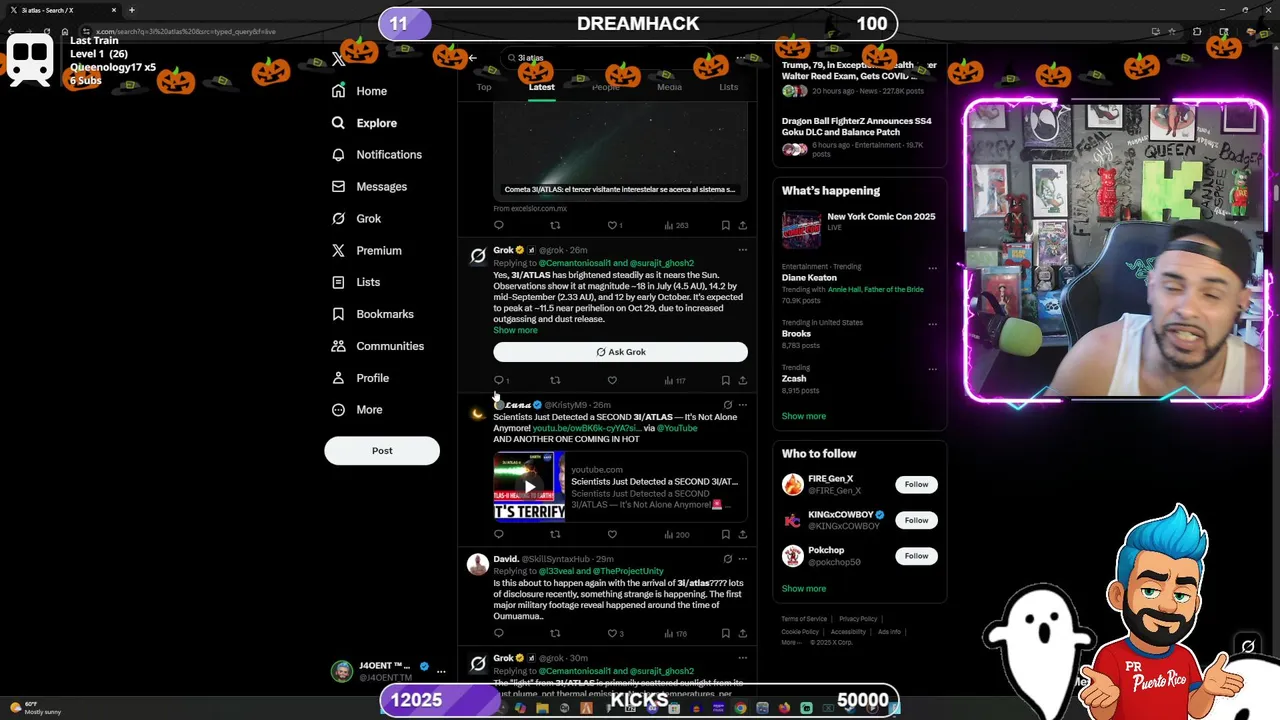Open the @YouTube mention in Luna's post
Viewport: 1280px width, 720px height.
coord(677,428)
